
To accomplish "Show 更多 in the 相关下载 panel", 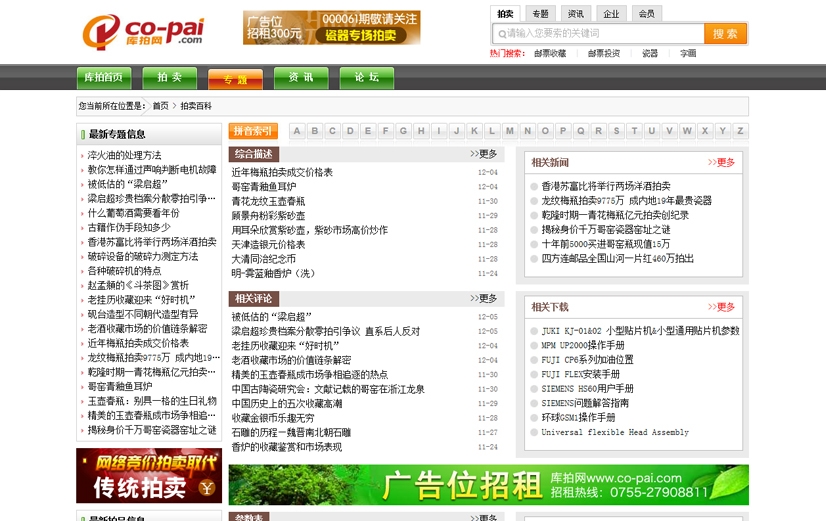I will click(721, 306).
